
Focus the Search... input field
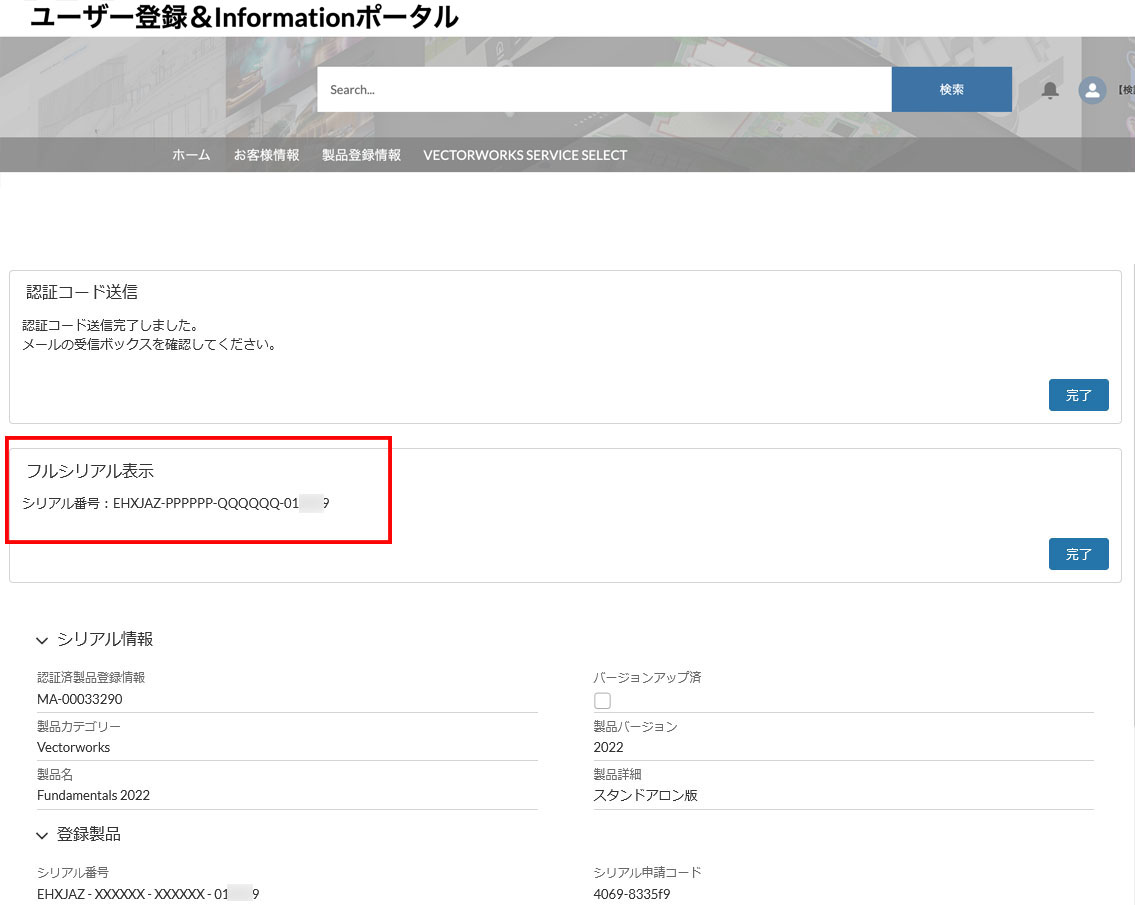[x=604, y=90]
